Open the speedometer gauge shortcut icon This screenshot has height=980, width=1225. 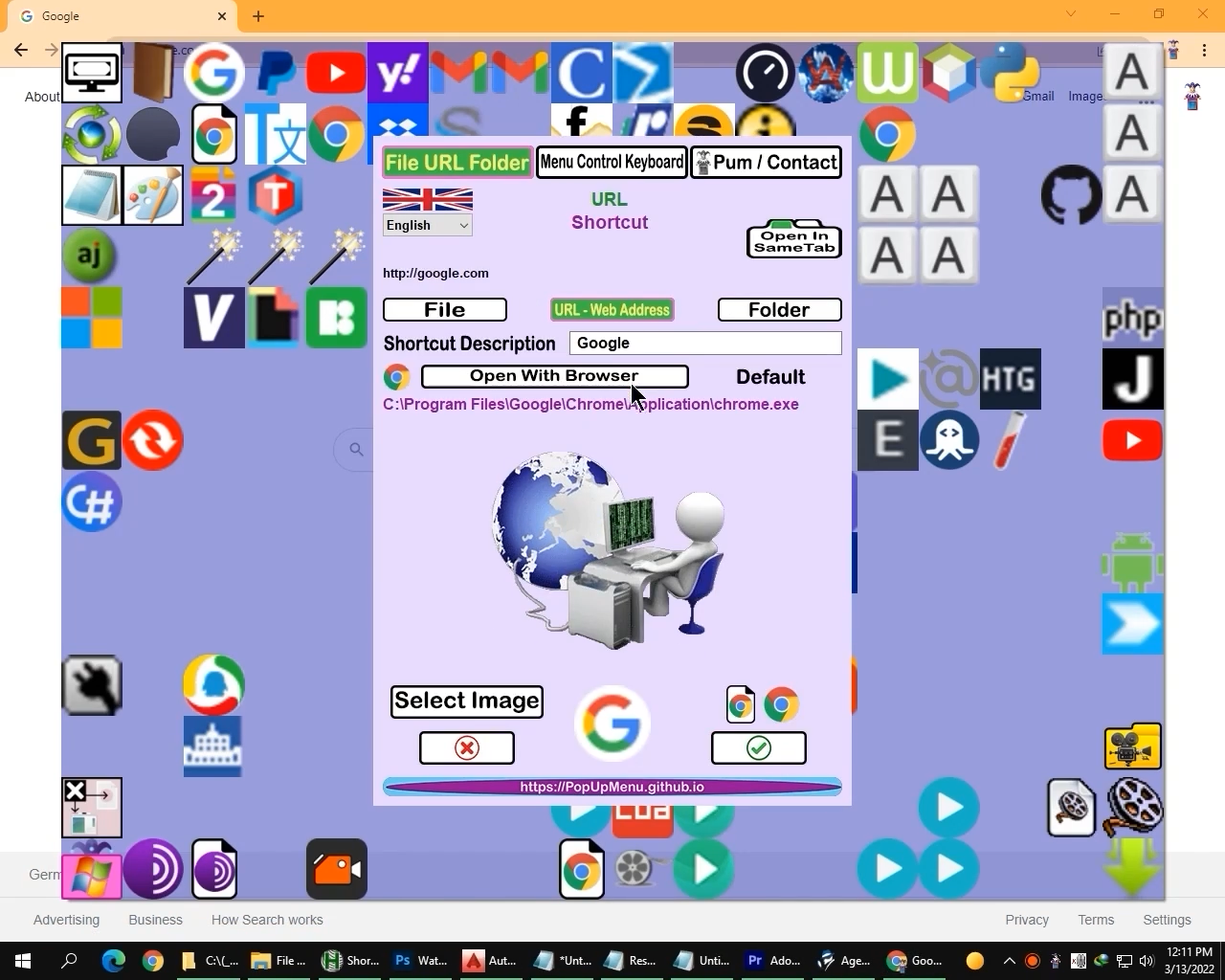[766, 73]
